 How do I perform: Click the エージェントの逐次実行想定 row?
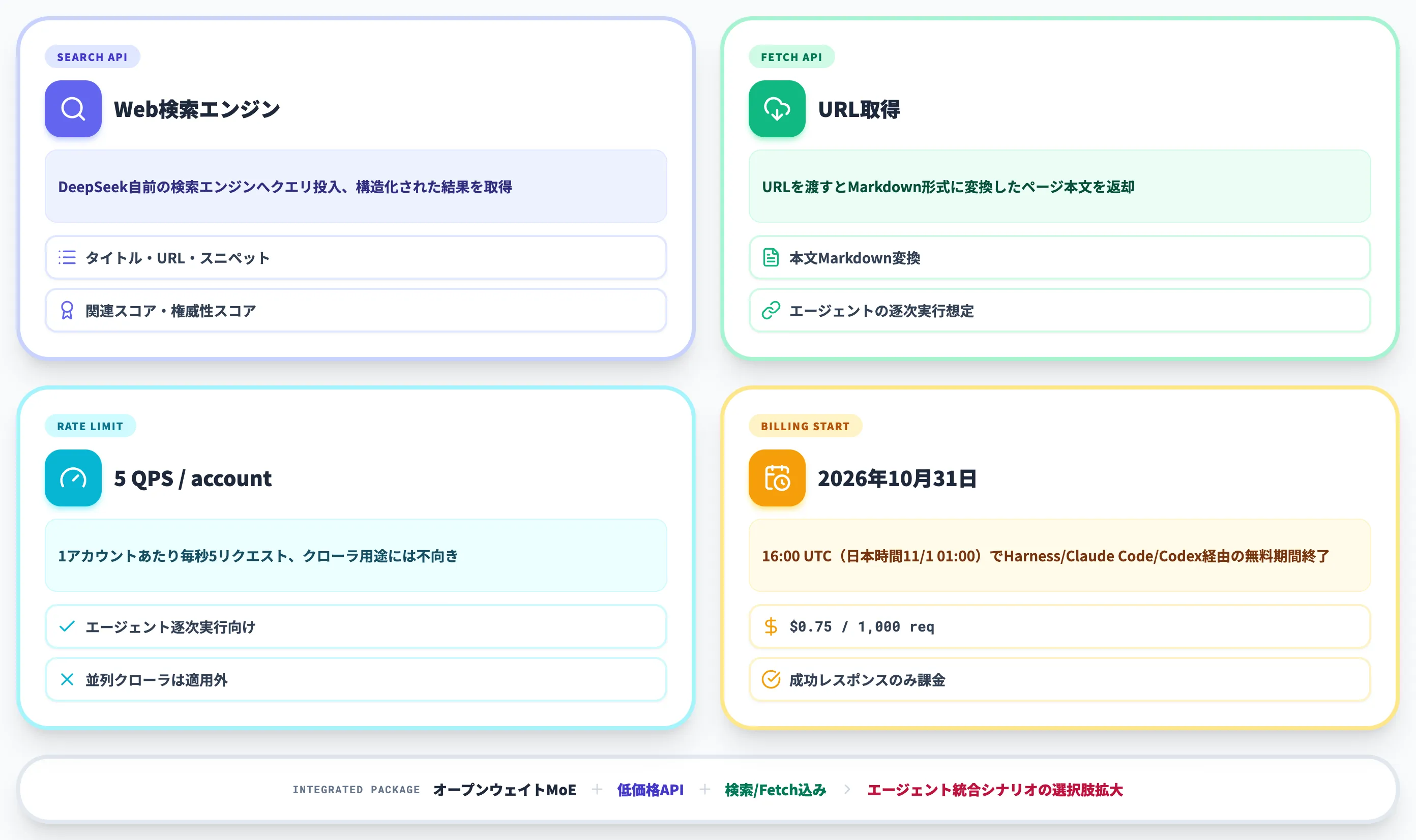1059,310
